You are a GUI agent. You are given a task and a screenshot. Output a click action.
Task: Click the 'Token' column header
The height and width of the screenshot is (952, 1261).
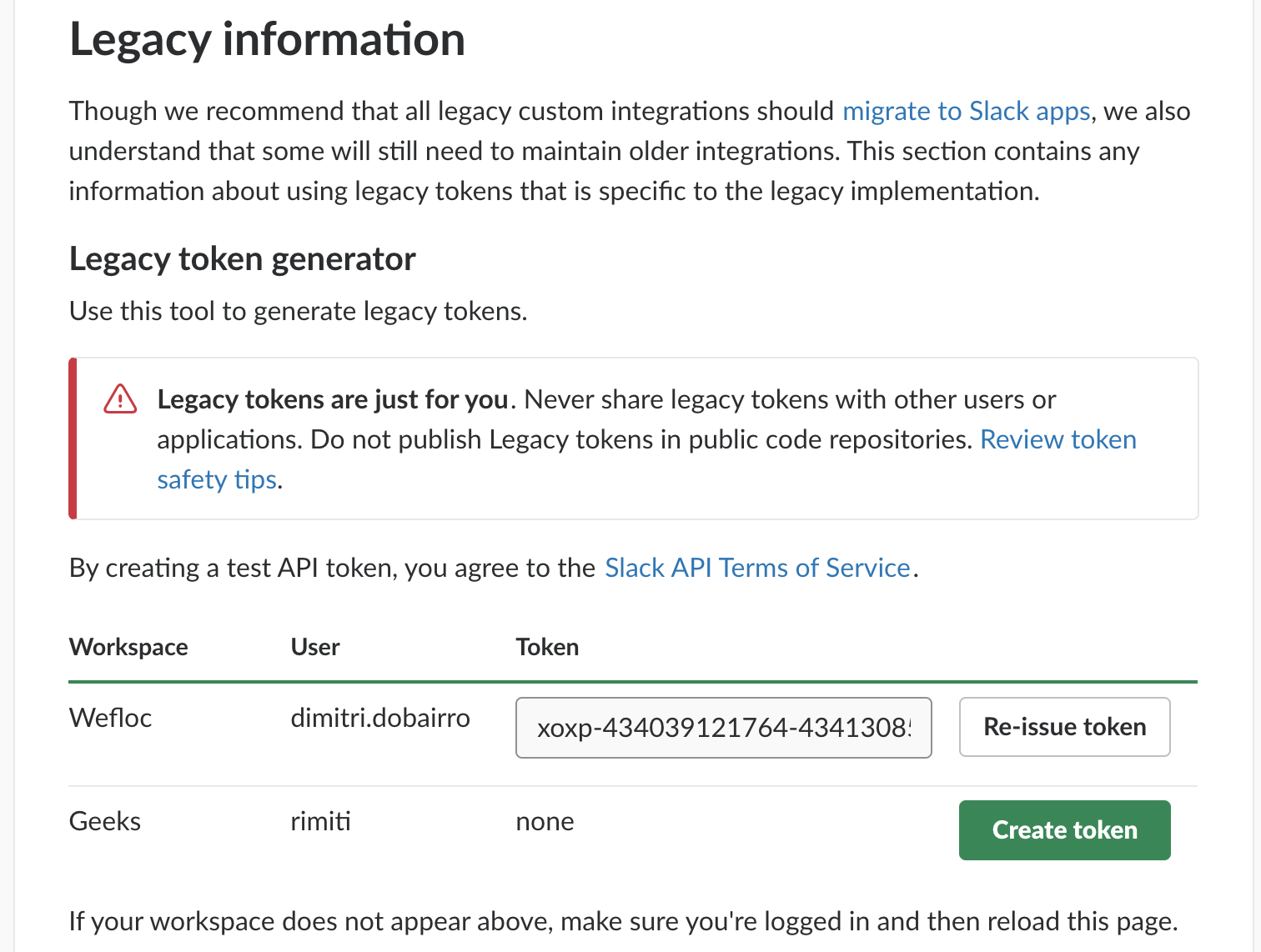pyautogui.click(x=547, y=647)
